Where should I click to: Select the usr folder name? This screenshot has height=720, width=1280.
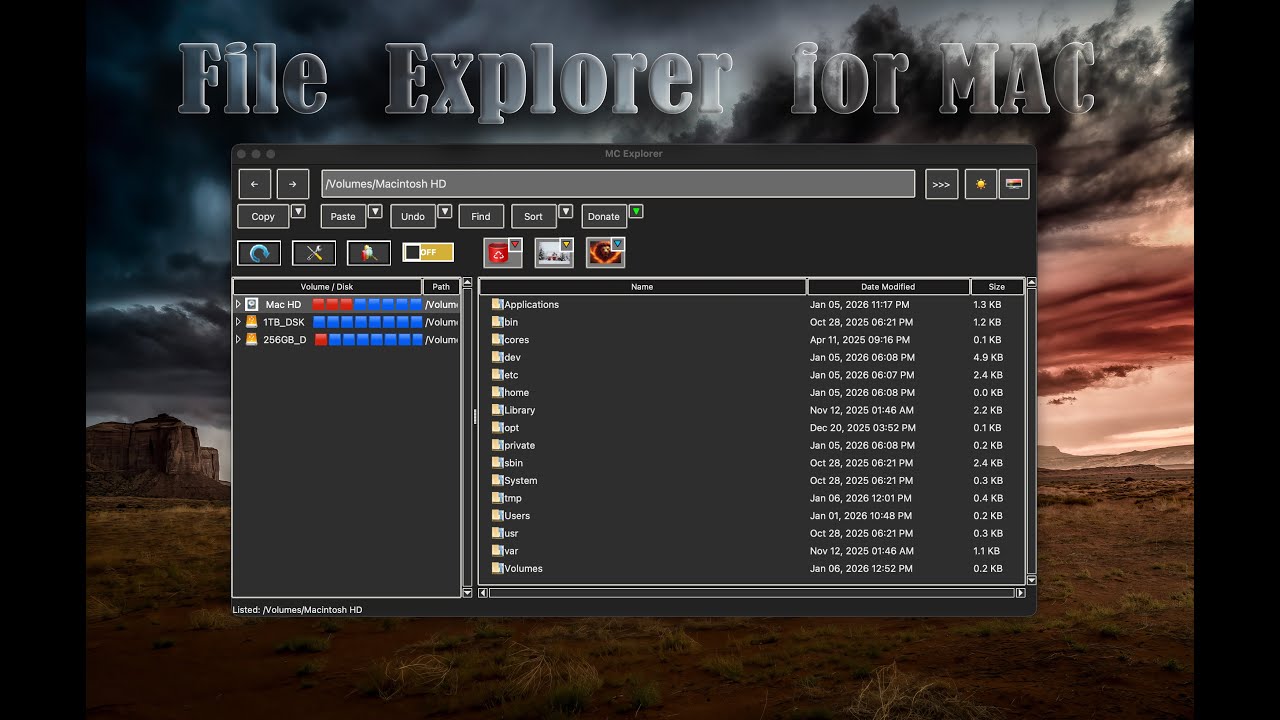(x=512, y=534)
